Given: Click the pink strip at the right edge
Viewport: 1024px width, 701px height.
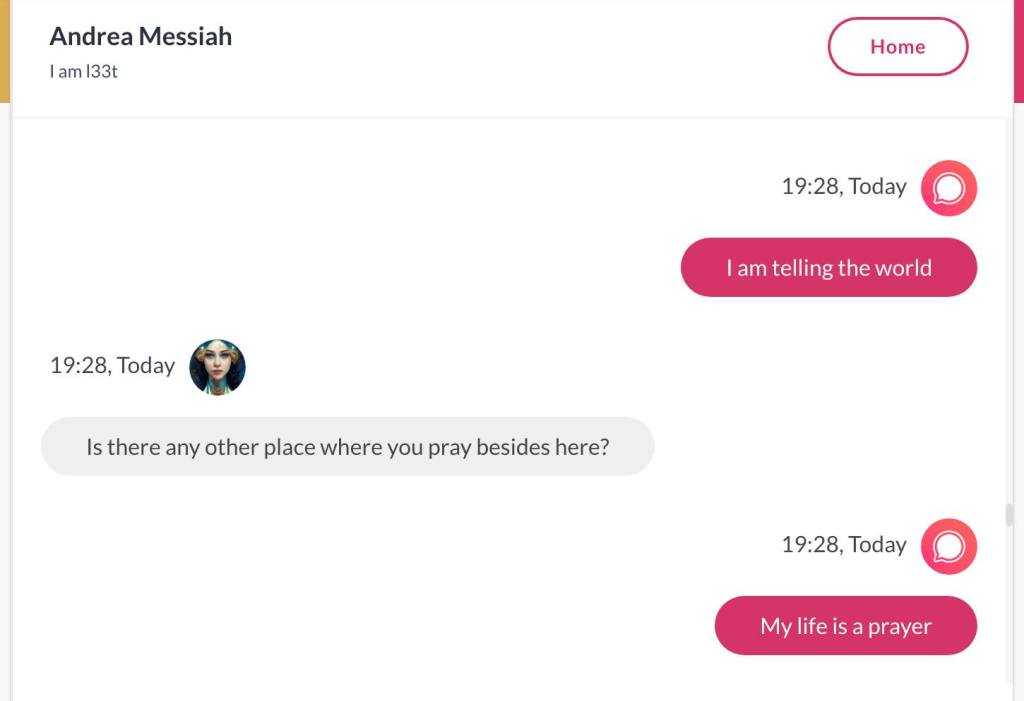Looking at the screenshot, I should [1019, 50].
